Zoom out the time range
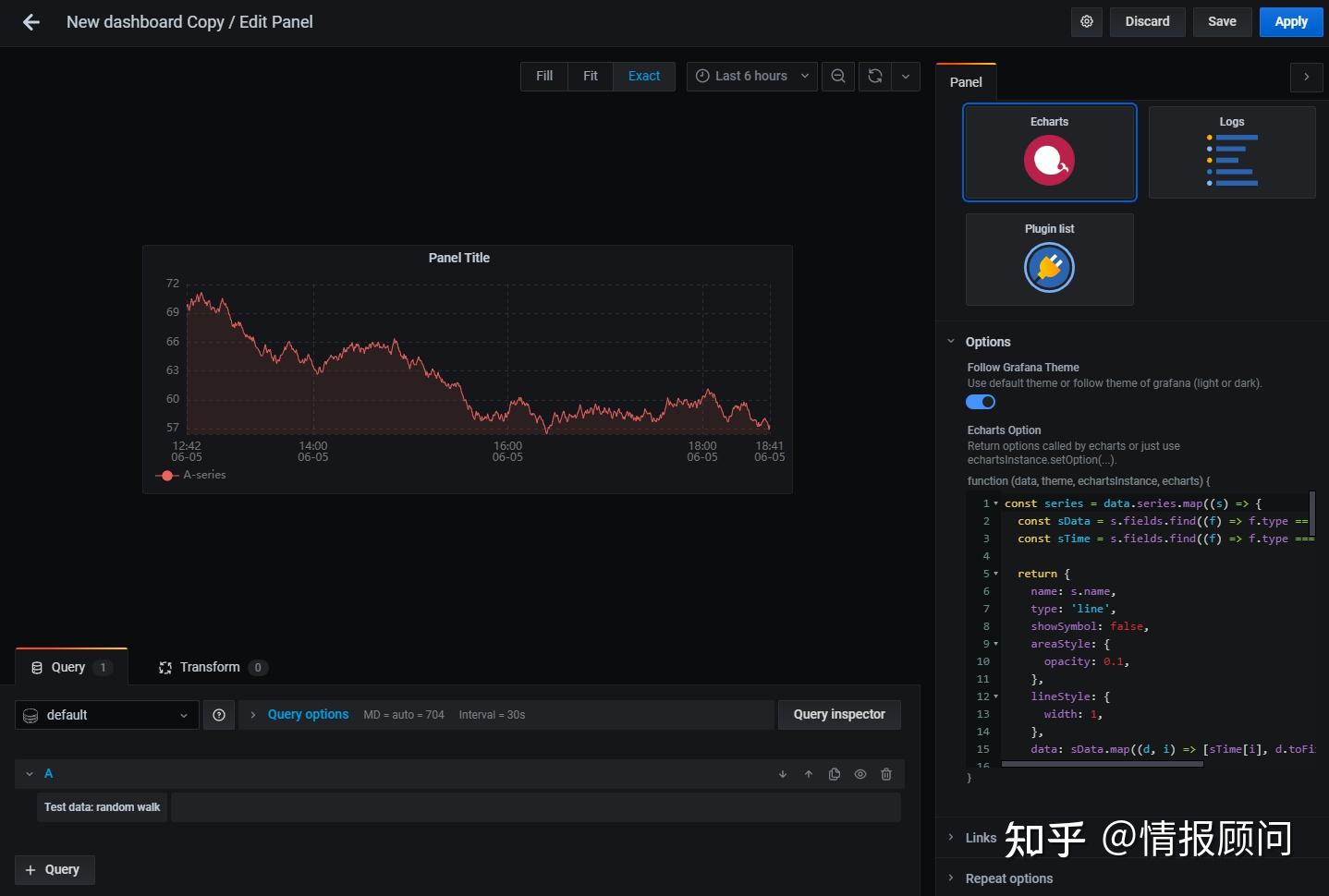This screenshot has width=1329, height=896. click(x=837, y=76)
